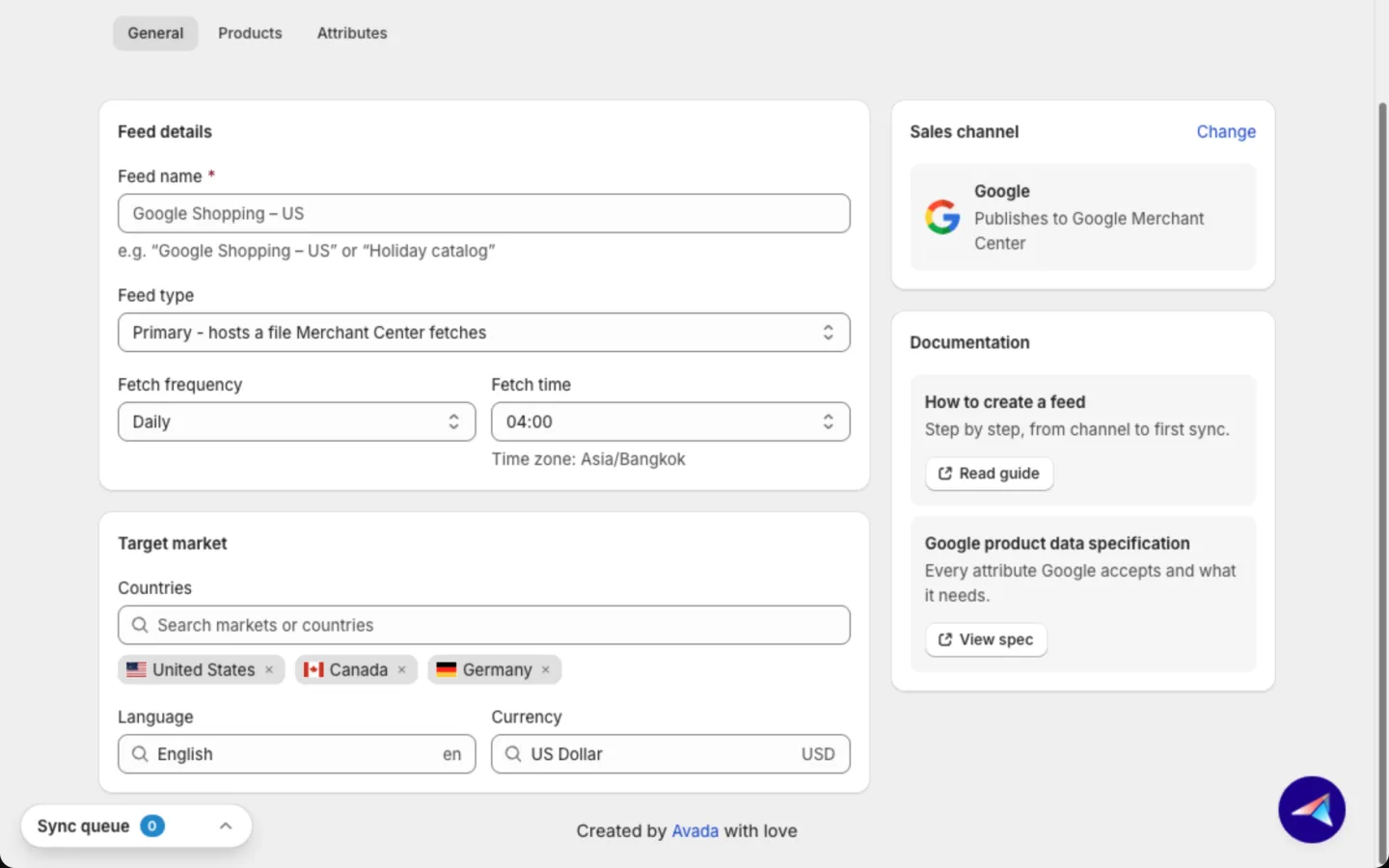Focus the Feed name input field

tap(484, 213)
